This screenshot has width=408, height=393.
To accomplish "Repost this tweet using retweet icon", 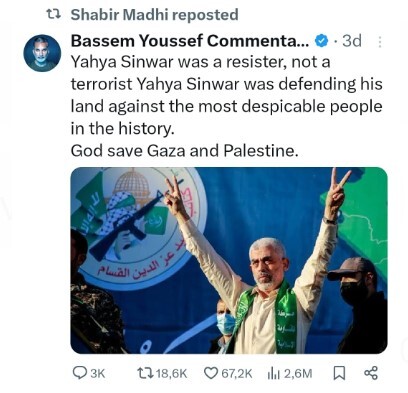I will point(145,373).
